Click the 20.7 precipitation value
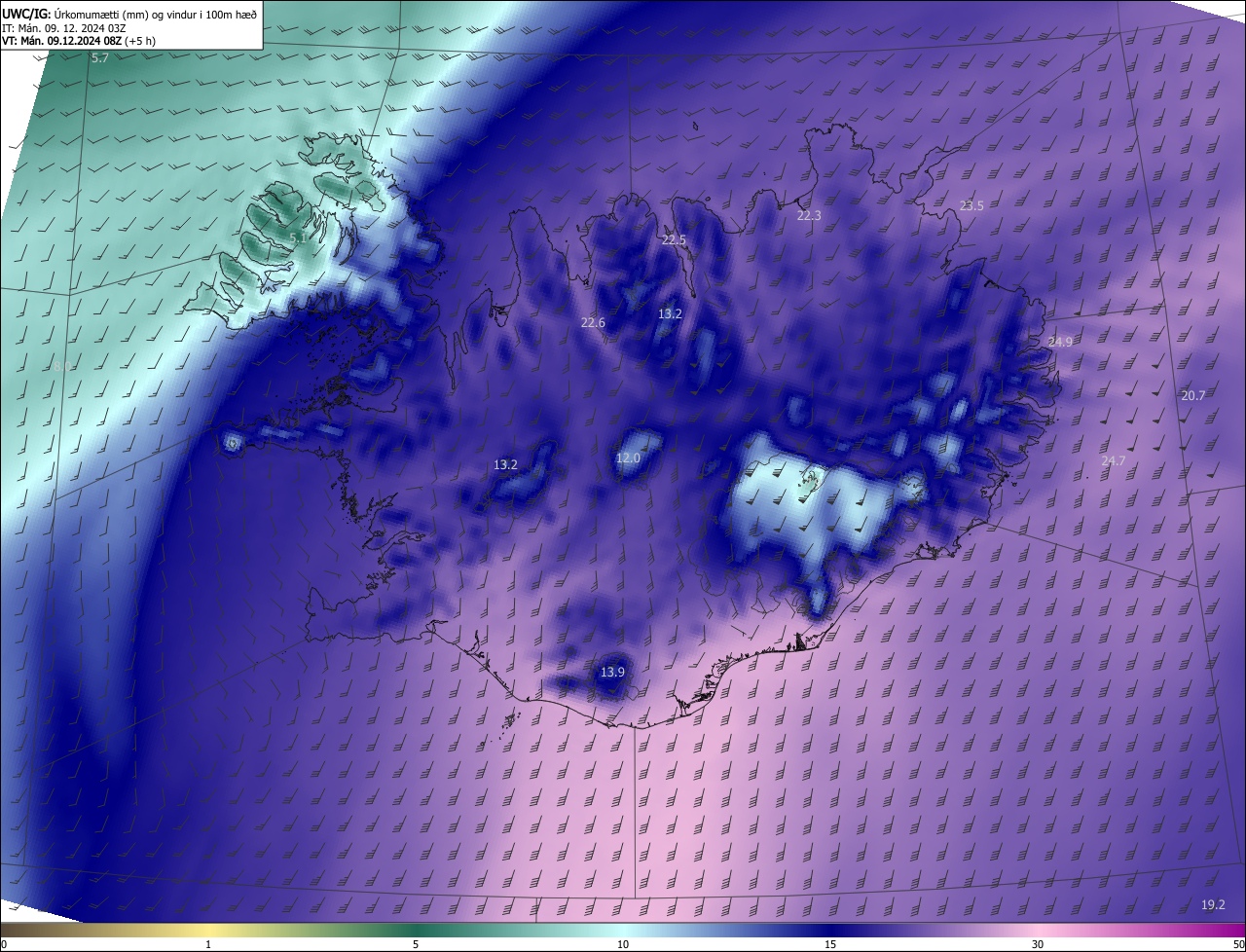Screen dimensions: 1246x952 (1193, 396)
